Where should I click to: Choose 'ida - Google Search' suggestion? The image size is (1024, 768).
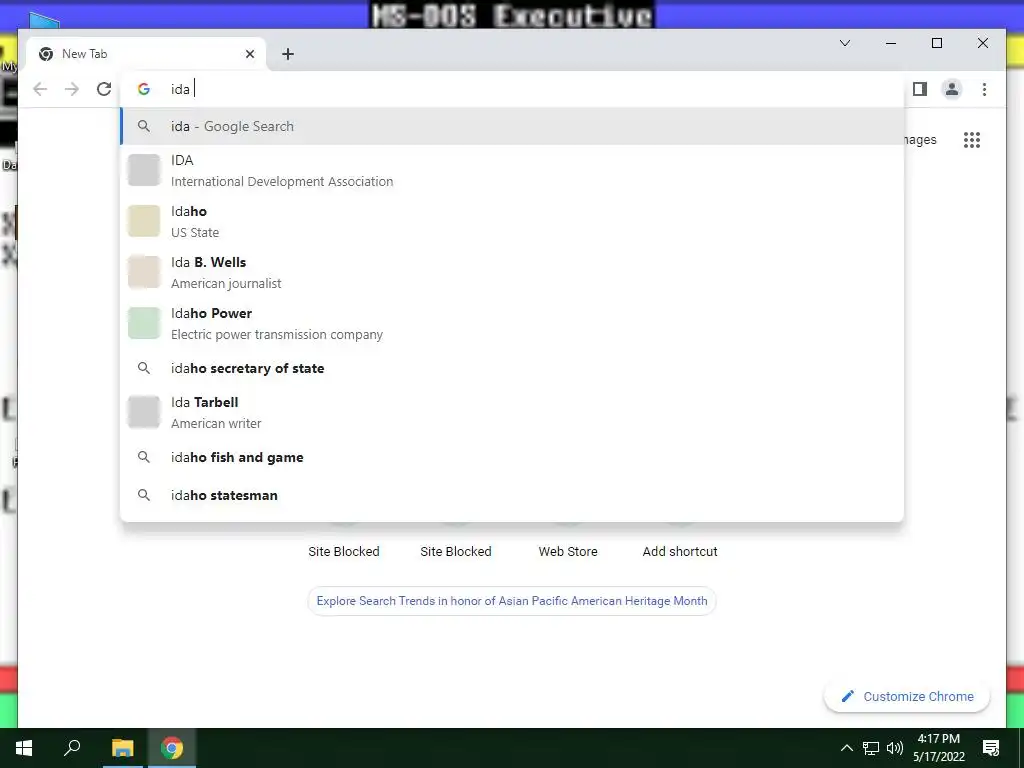512,126
